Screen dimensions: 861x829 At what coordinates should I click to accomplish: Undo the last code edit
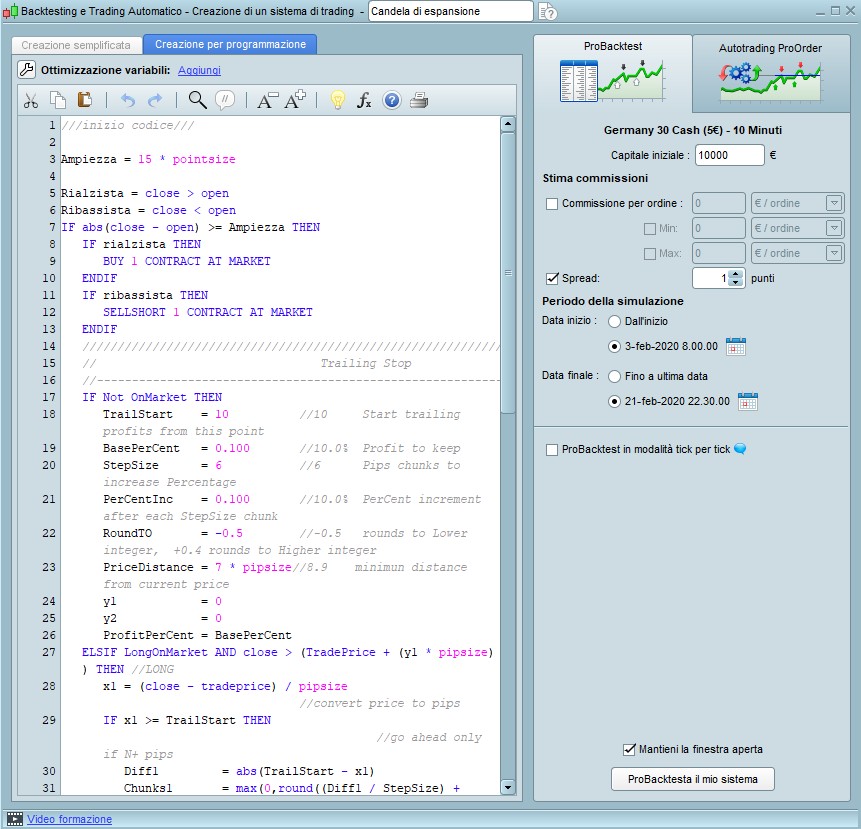click(x=127, y=100)
